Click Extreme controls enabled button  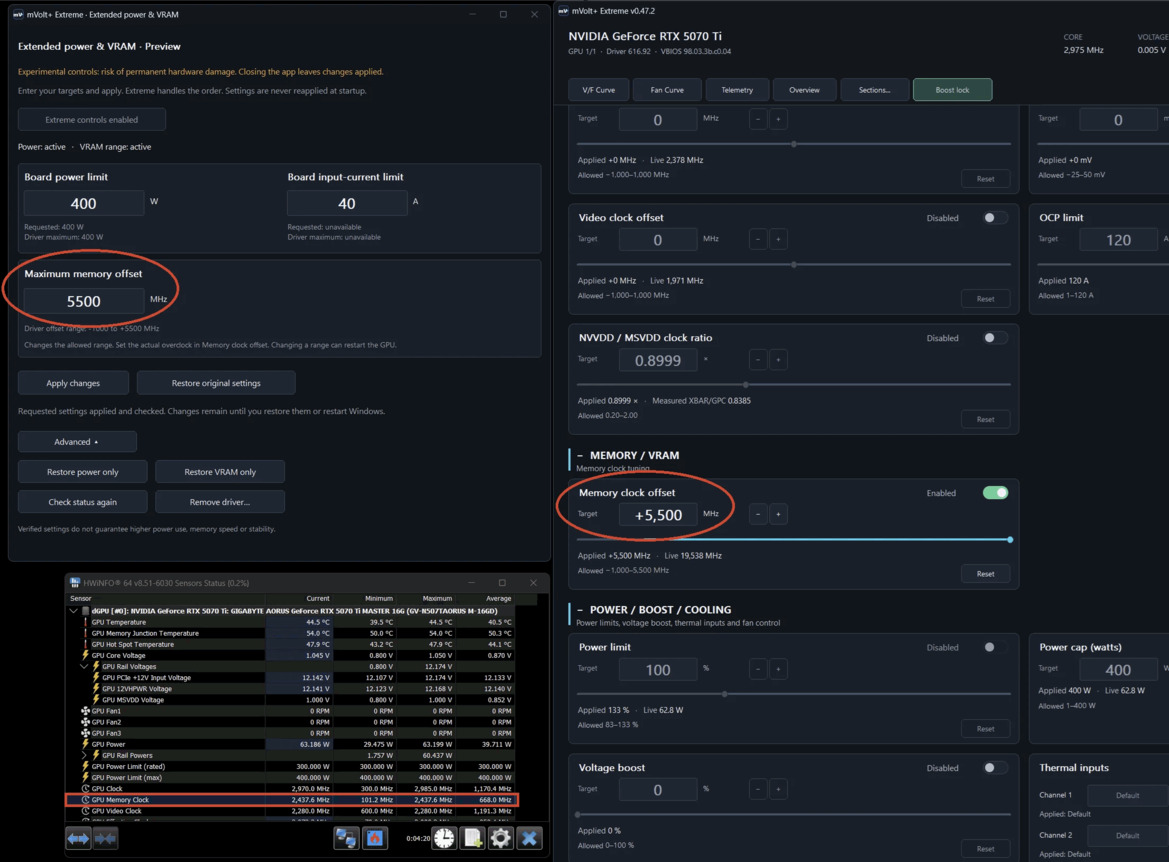[x=92, y=119]
